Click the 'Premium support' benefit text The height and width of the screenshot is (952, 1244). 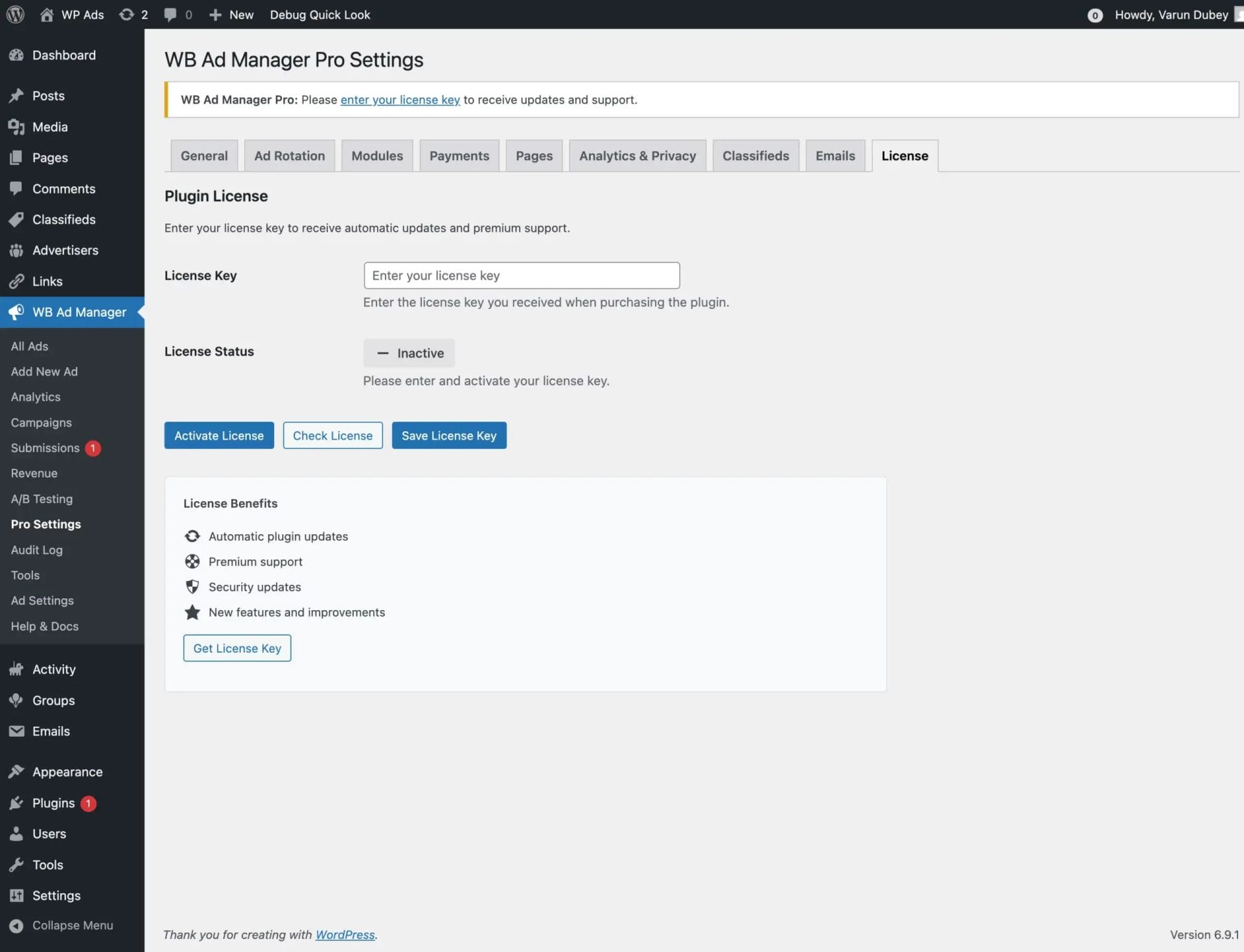point(255,561)
